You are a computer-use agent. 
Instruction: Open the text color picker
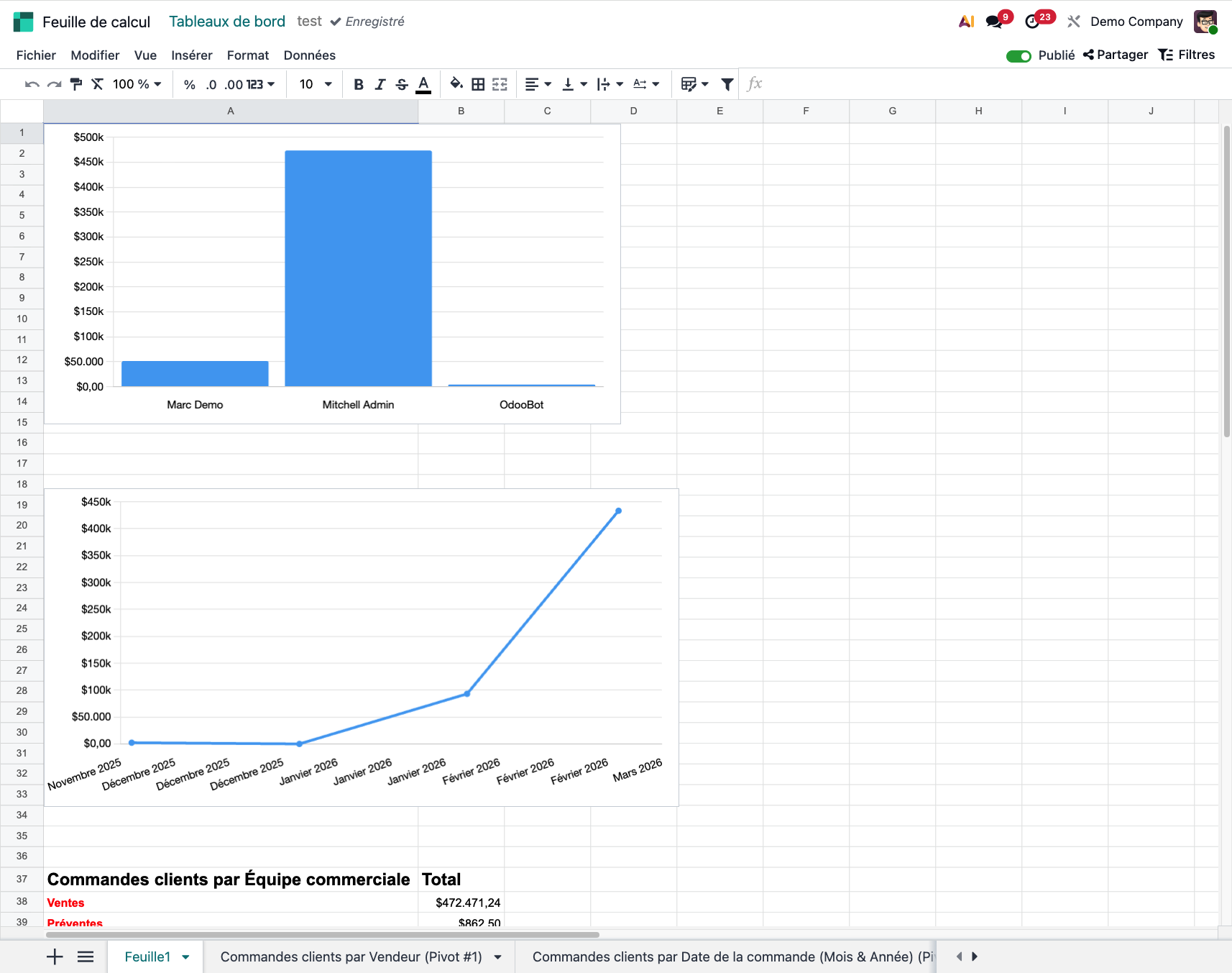coord(423,84)
